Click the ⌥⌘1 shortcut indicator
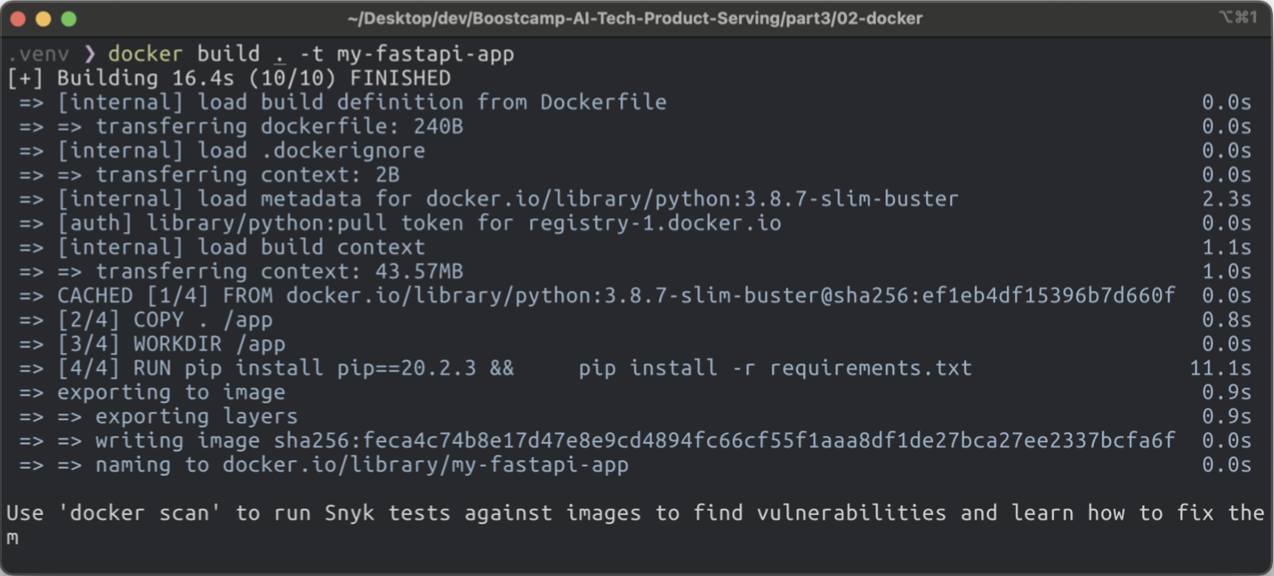 point(1237,18)
